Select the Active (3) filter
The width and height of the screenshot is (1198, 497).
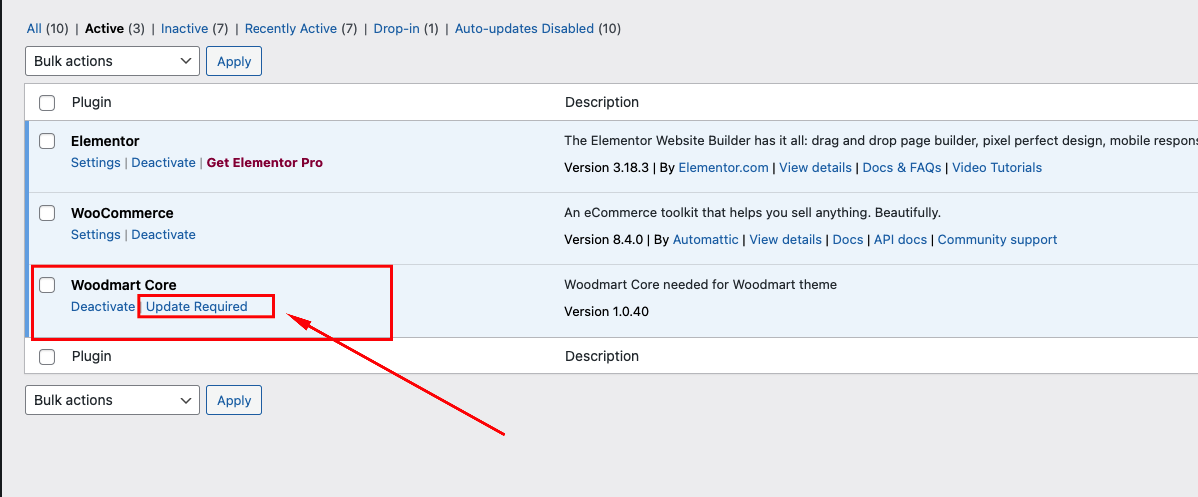point(115,28)
